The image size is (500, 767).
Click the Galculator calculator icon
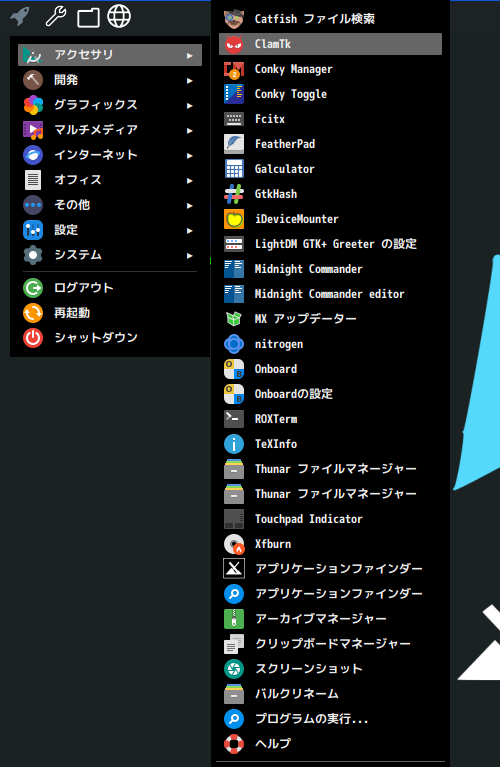pos(234,169)
